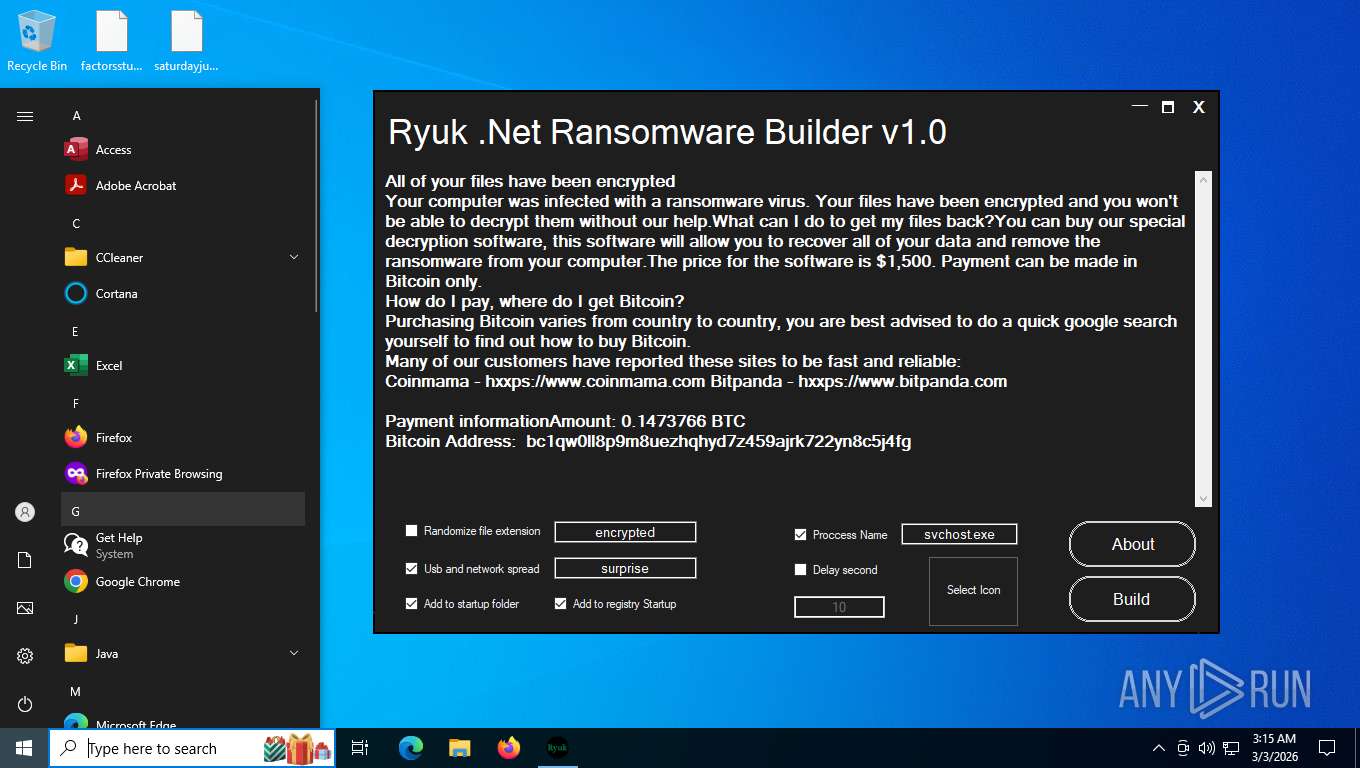Screen dimensions: 1360x768
Task: Show hidden icons in the system tray
Action: pyautogui.click(x=1159, y=748)
